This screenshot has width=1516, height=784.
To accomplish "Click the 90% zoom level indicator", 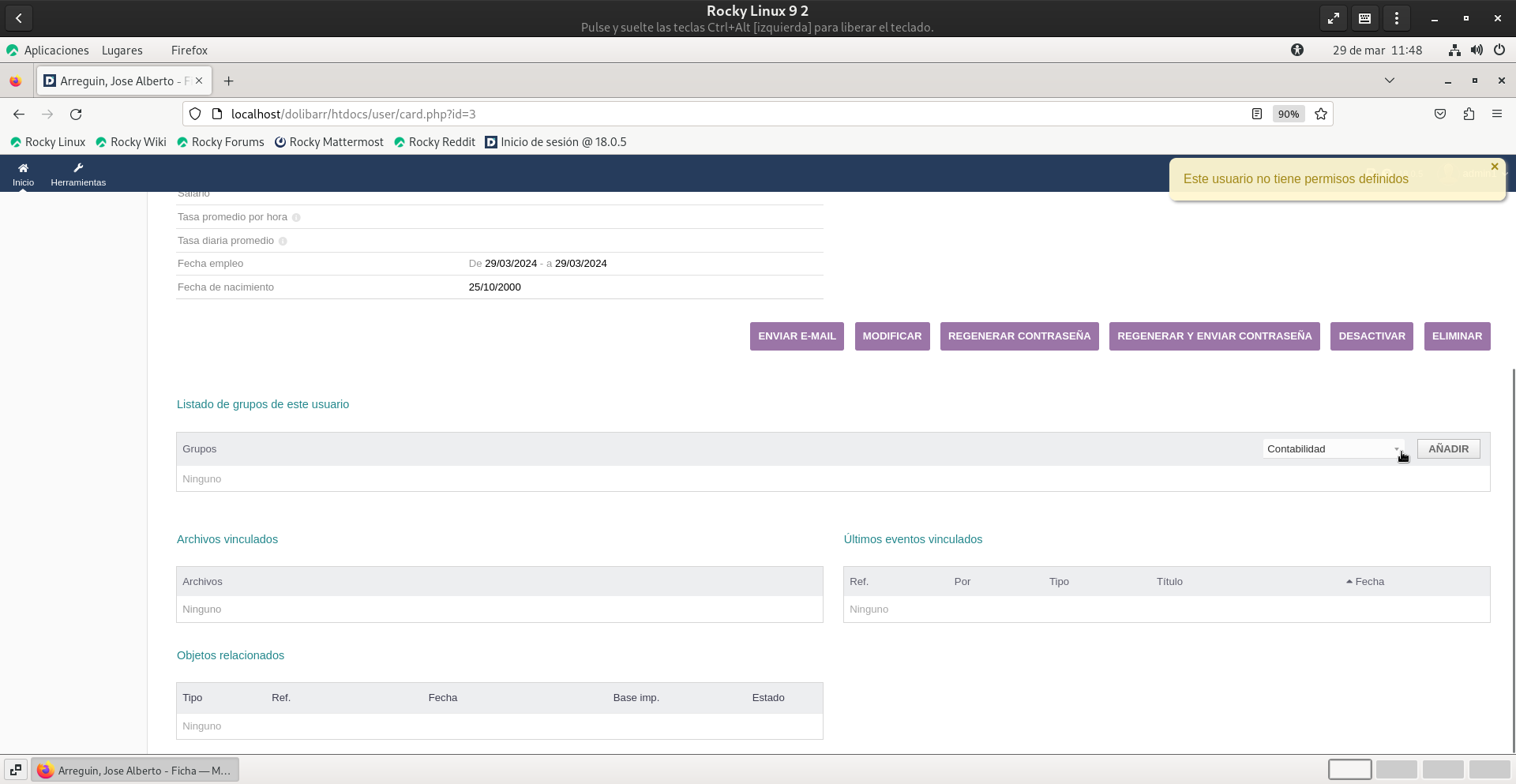I will pyautogui.click(x=1288, y=114).
